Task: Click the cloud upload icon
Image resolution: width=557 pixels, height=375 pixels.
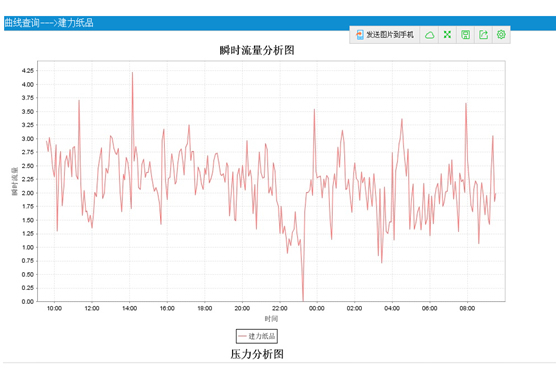Action: click(x=429, y=35)
